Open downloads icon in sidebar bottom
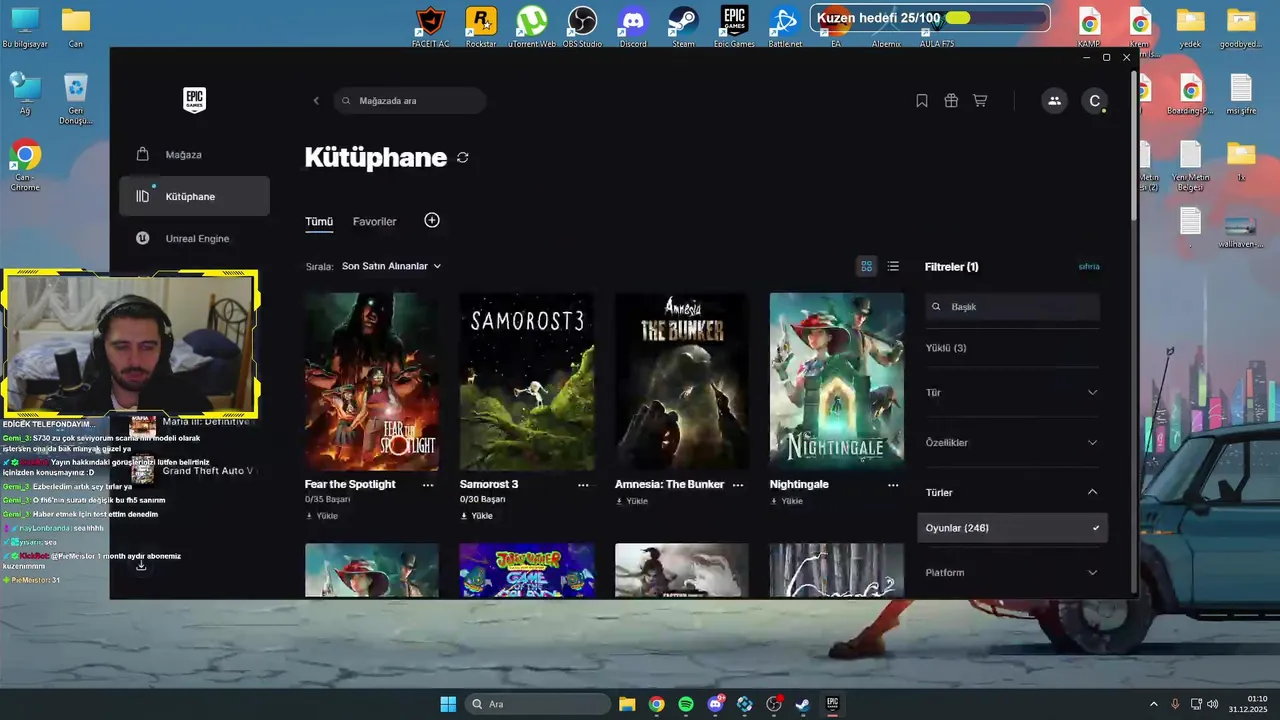This screenshot has height=720, width=1280. [141, 566]
